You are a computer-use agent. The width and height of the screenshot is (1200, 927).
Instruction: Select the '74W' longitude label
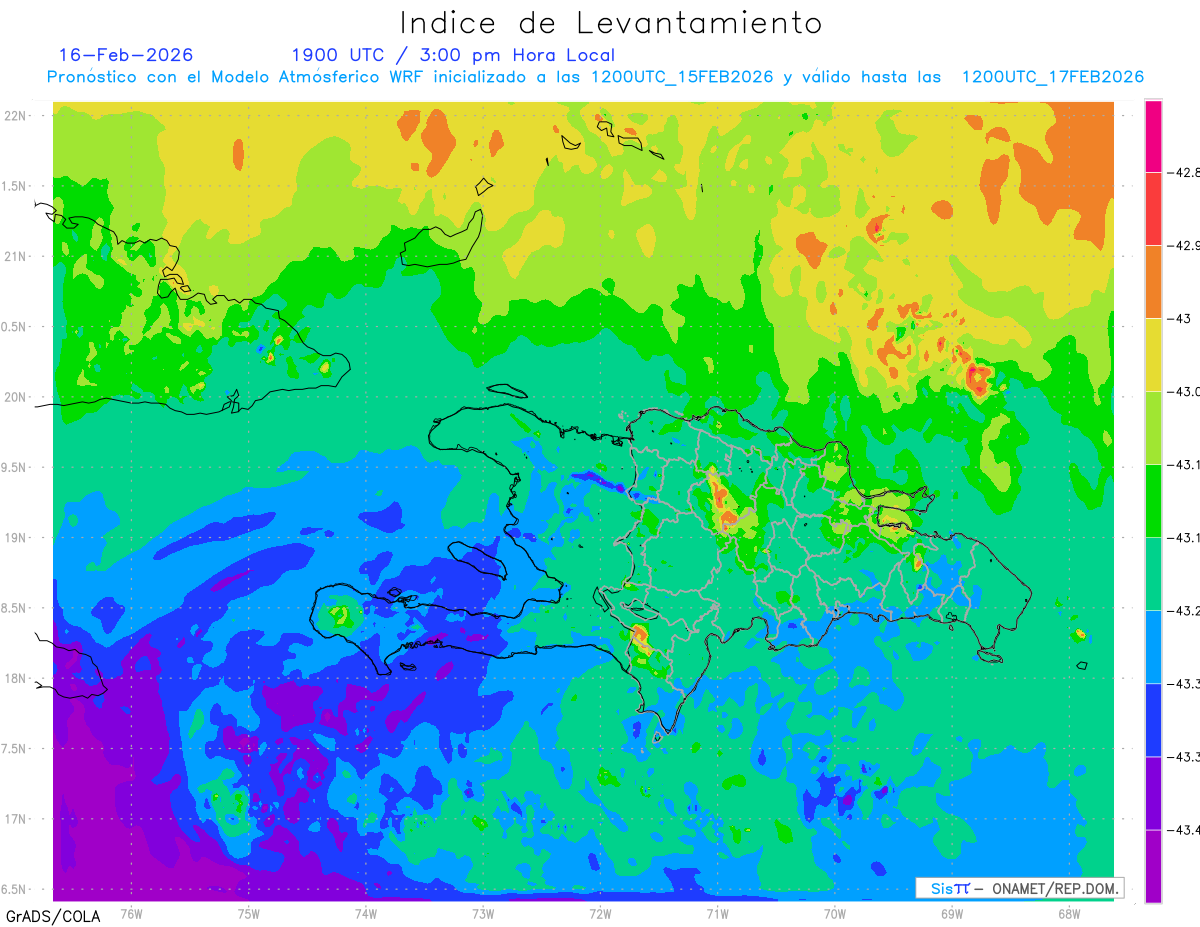tap(365, 914)
